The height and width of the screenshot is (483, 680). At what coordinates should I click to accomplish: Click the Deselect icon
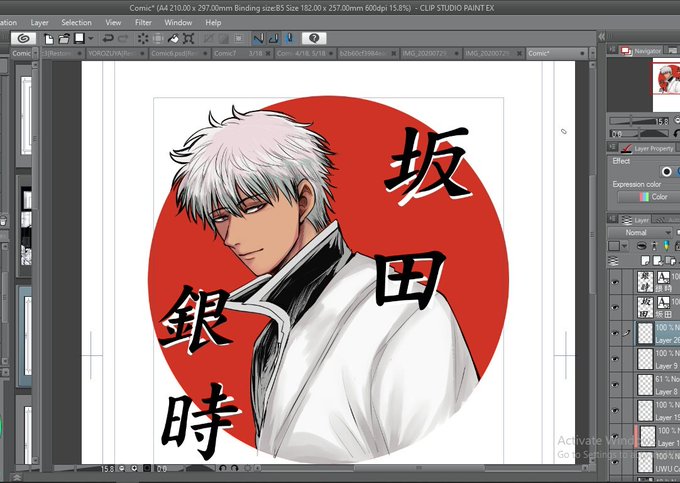click(x=208, y=39)
